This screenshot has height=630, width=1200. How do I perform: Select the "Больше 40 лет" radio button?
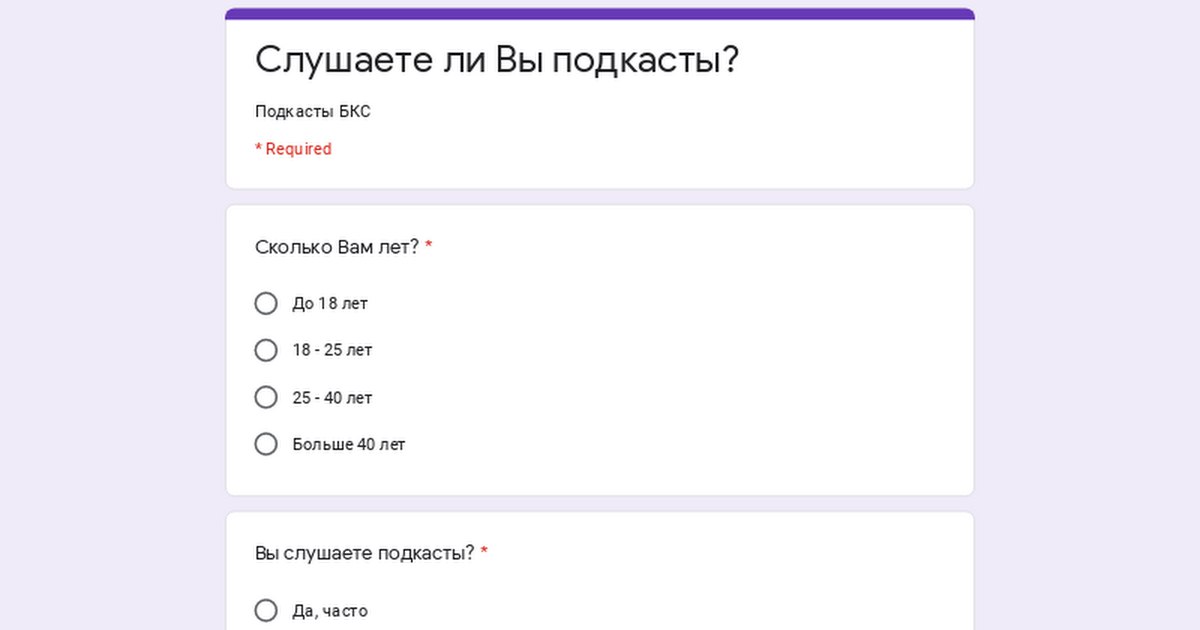click(x=266, y=444)
